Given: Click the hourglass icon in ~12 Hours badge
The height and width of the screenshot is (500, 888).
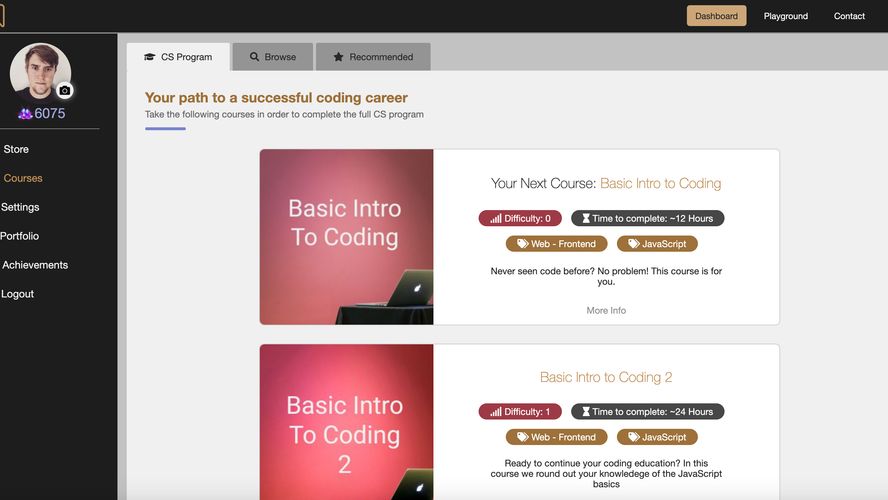Looking at the screenshot, I should click(586, 219).
